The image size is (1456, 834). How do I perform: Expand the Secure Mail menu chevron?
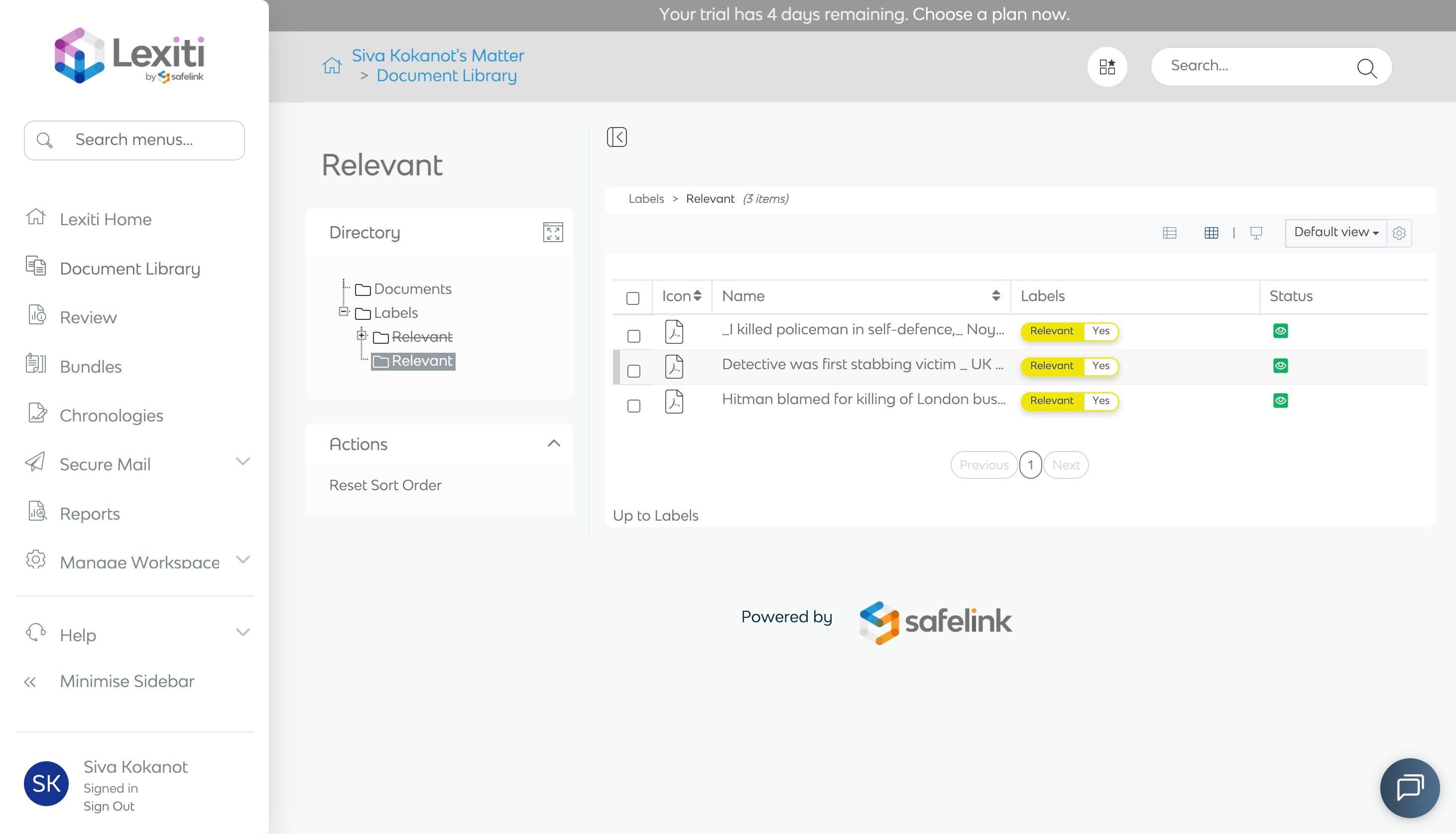(243, 462)
